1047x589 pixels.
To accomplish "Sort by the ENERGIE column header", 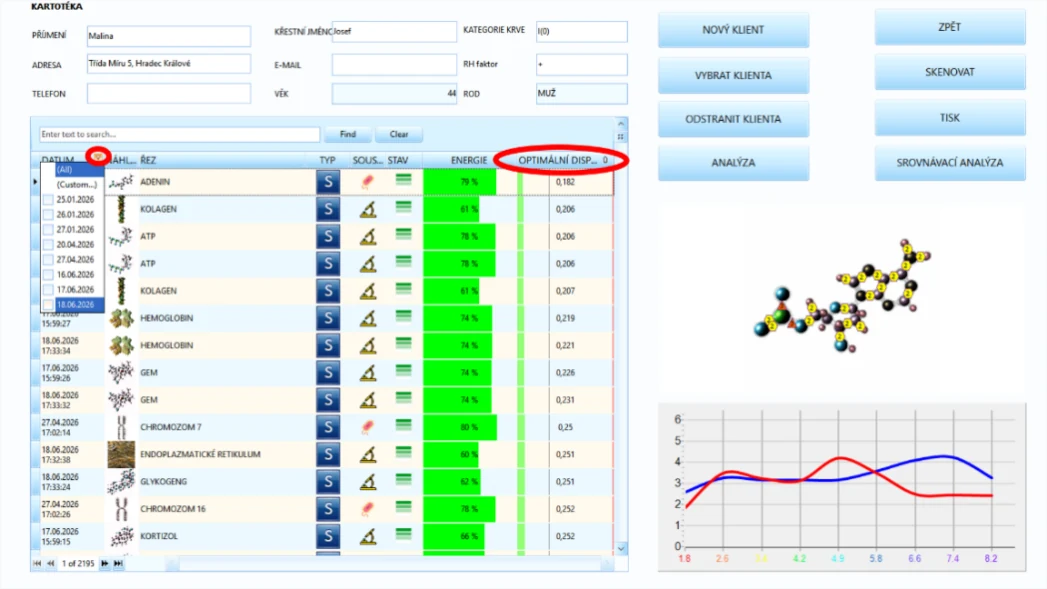I will [x=469, y=160].
